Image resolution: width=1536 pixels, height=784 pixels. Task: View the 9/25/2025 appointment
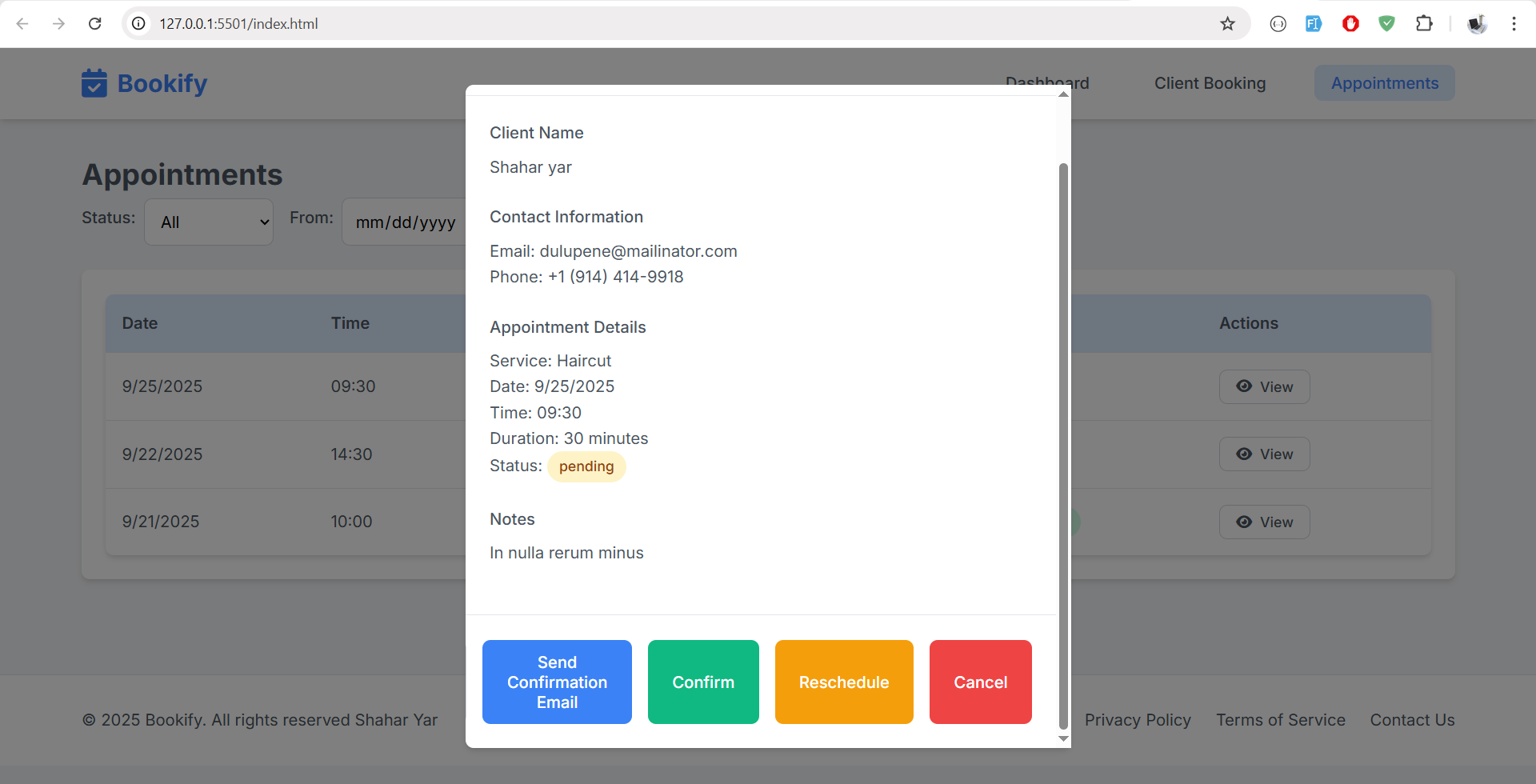click(x=1264, y=386)
